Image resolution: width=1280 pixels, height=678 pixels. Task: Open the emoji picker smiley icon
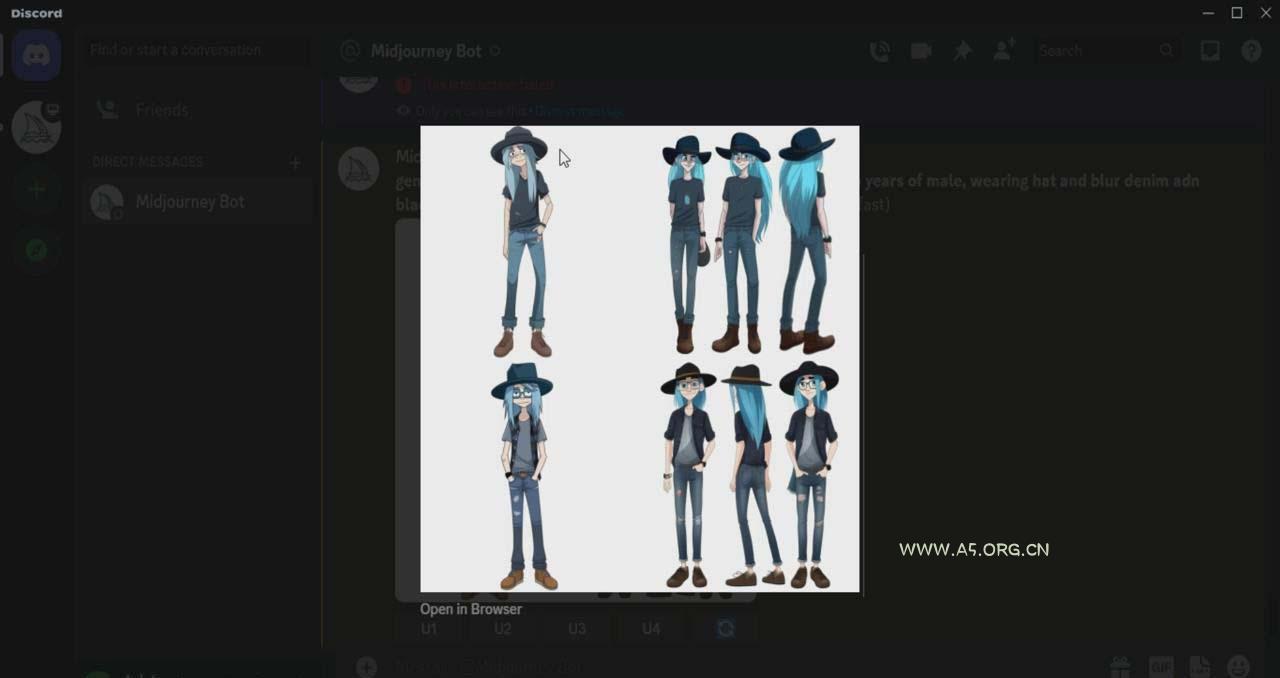(1238, 666)
